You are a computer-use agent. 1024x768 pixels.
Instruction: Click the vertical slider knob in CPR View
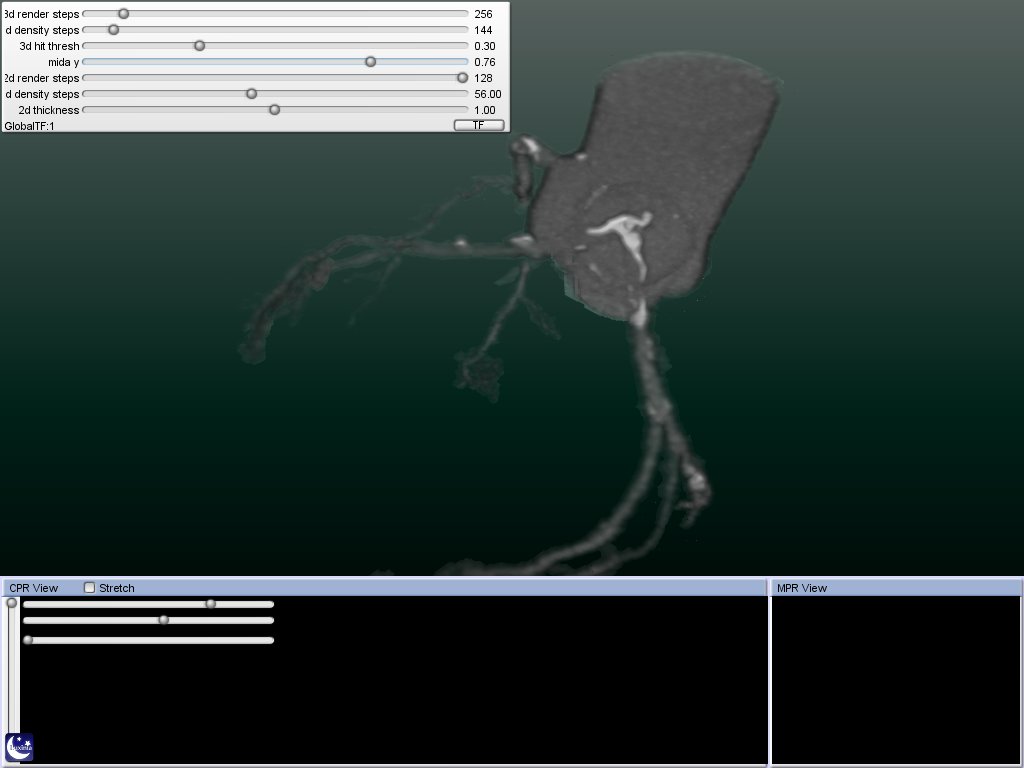tap(12, 603)
